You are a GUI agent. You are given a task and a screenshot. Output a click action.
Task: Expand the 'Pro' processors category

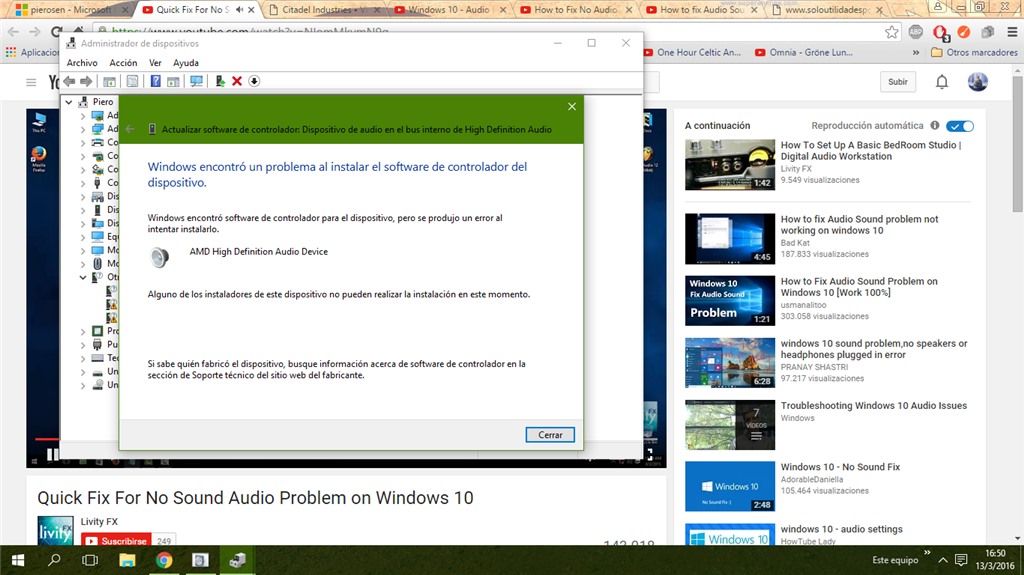click(x=83, y=331)
